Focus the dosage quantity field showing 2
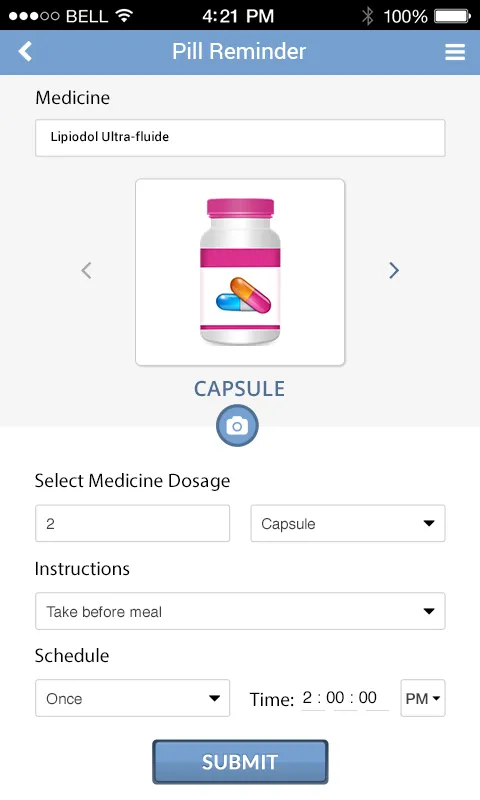The width and height of the screenshot is (480, 800). (x=133, y=523)
